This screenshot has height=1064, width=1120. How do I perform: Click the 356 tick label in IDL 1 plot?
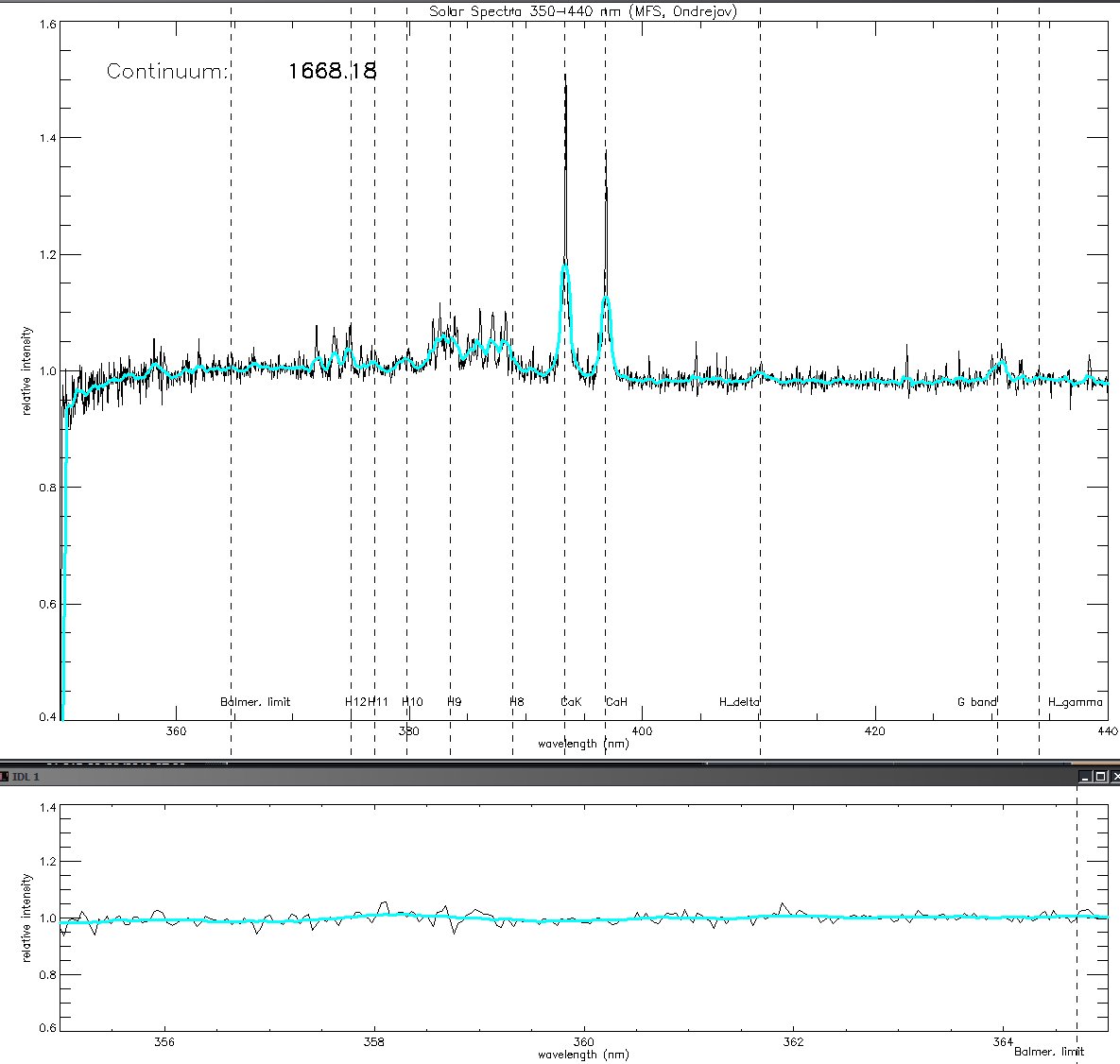(164, 1042)
